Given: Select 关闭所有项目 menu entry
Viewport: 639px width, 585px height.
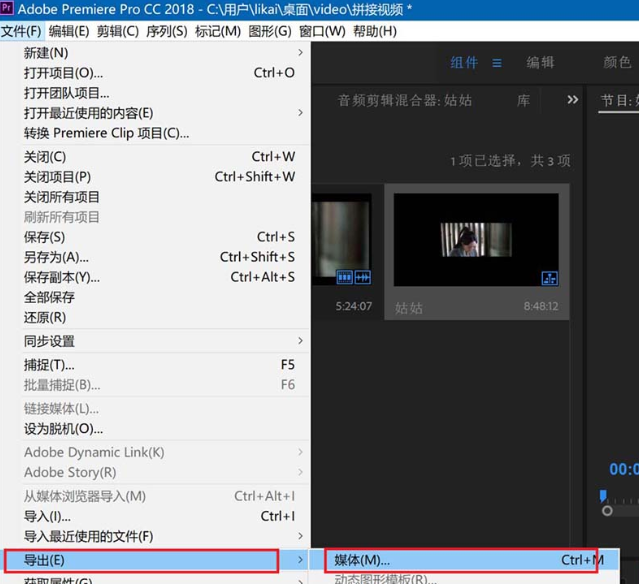Looking at the screenshot, I should coord(155,197).
